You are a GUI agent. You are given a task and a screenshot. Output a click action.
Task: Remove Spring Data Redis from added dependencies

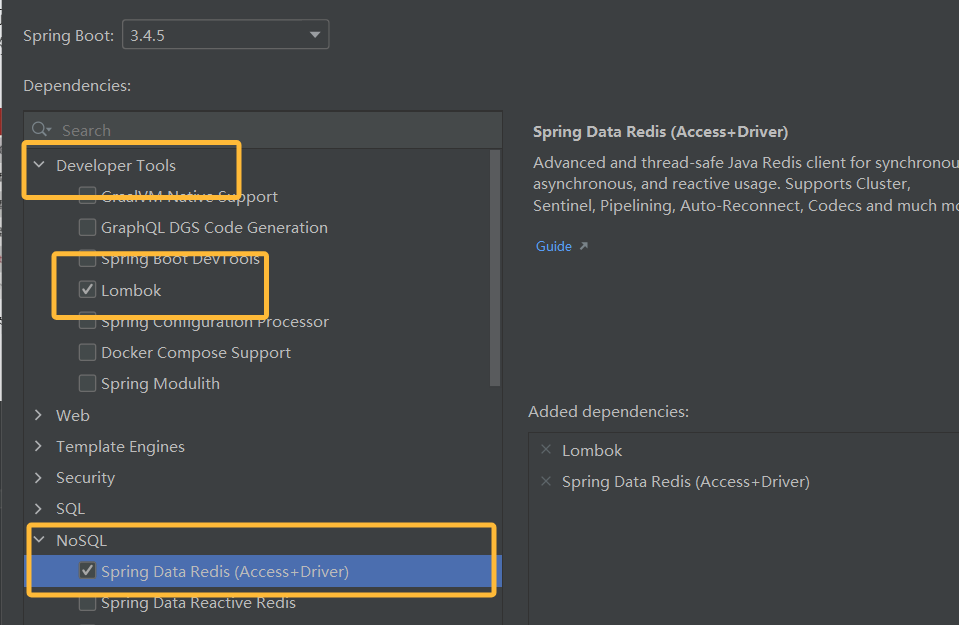tap(546, 481)
